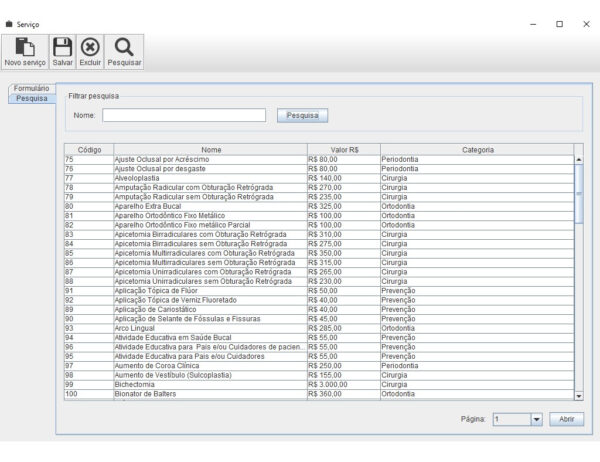
Task: Click the R$ 285,00 value cell
Action: (x=344, y=328)
